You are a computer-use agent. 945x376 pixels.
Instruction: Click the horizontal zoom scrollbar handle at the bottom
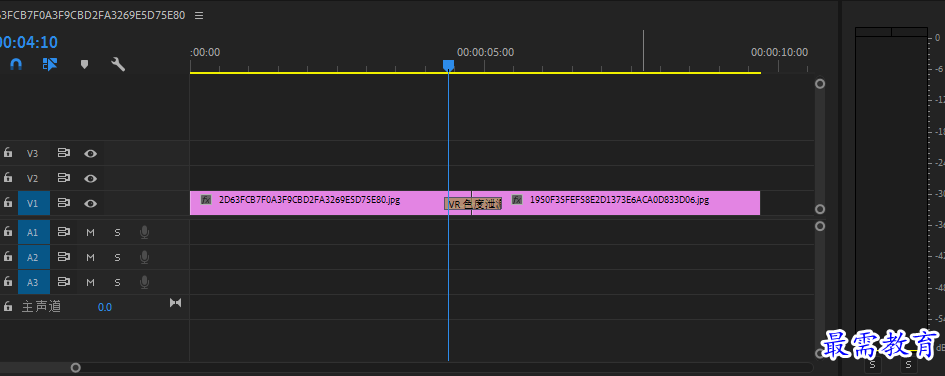(75, 368)
